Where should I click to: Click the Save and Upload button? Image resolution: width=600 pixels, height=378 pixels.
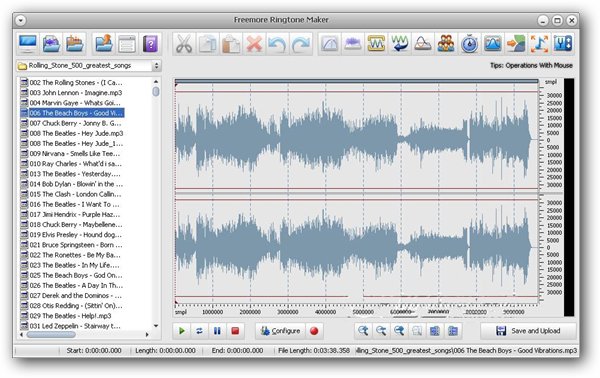click(528, 331)
